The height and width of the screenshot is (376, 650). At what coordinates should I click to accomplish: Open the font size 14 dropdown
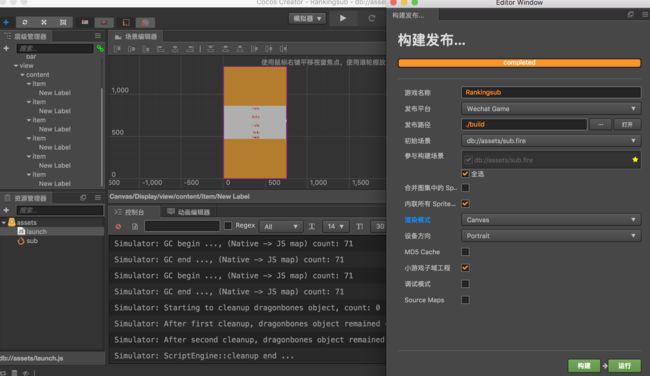point(335,226)
